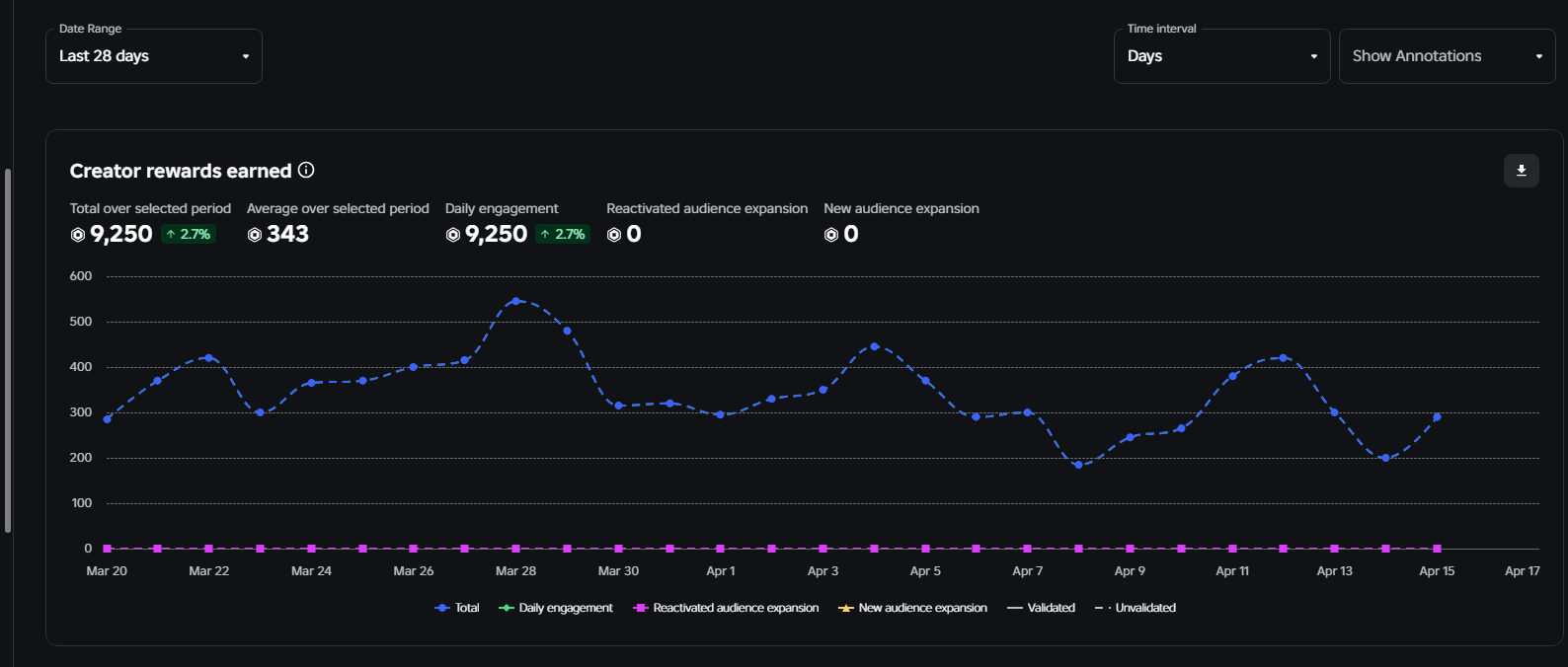Click the Unvalidated legend entry
The height and width of the screenshot is (667, 1568).
(1136, 608)
